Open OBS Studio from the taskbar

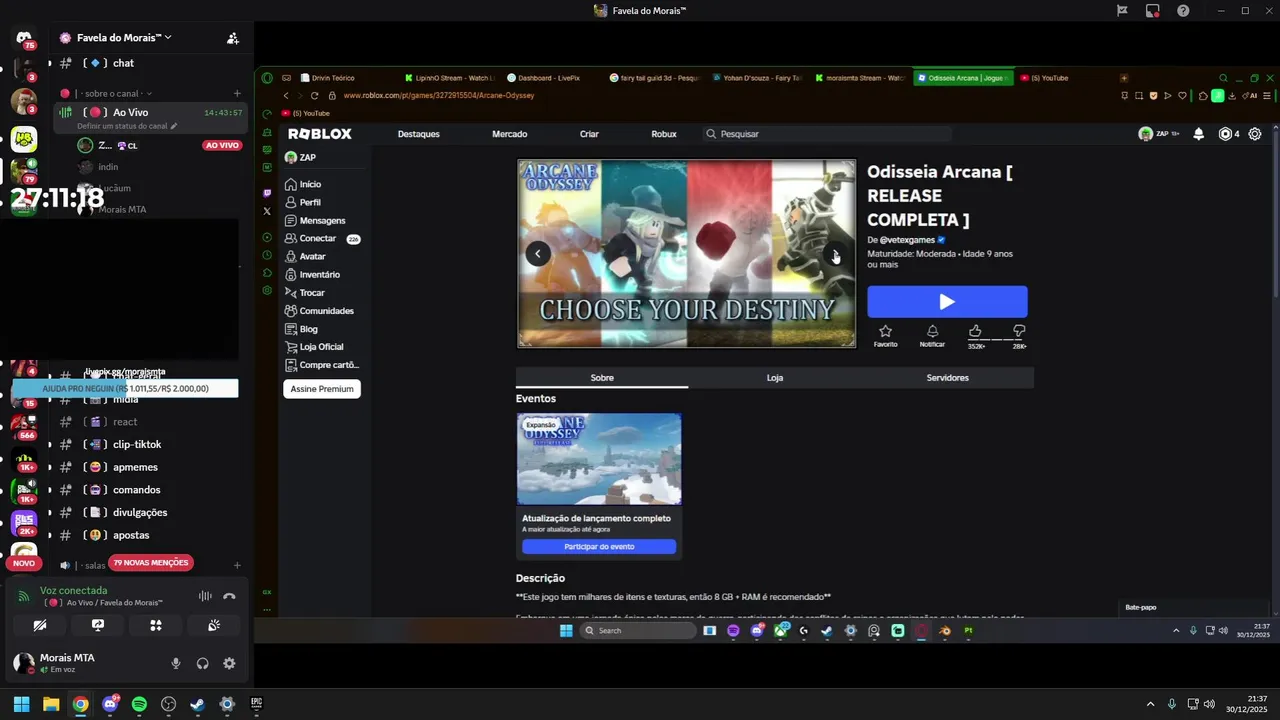[x=168, y=704]
